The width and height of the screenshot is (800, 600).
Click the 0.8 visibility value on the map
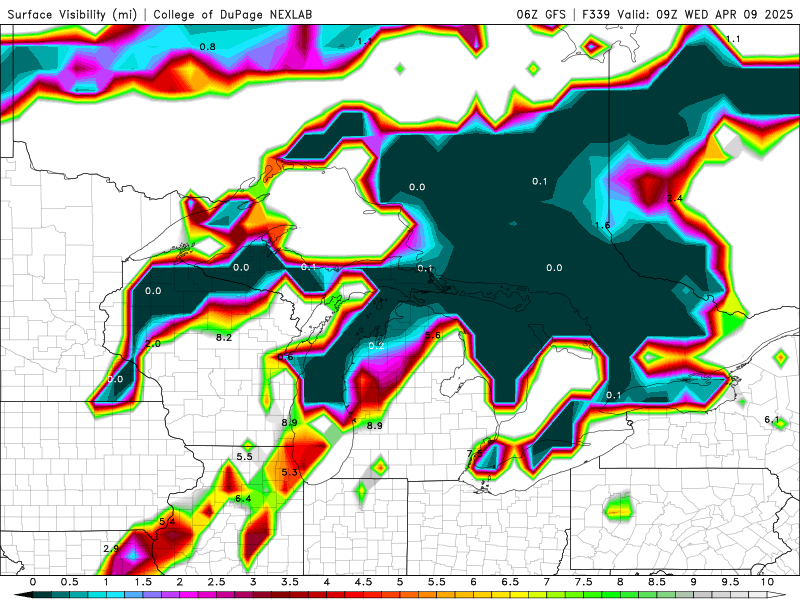click(x=207, y=47)
